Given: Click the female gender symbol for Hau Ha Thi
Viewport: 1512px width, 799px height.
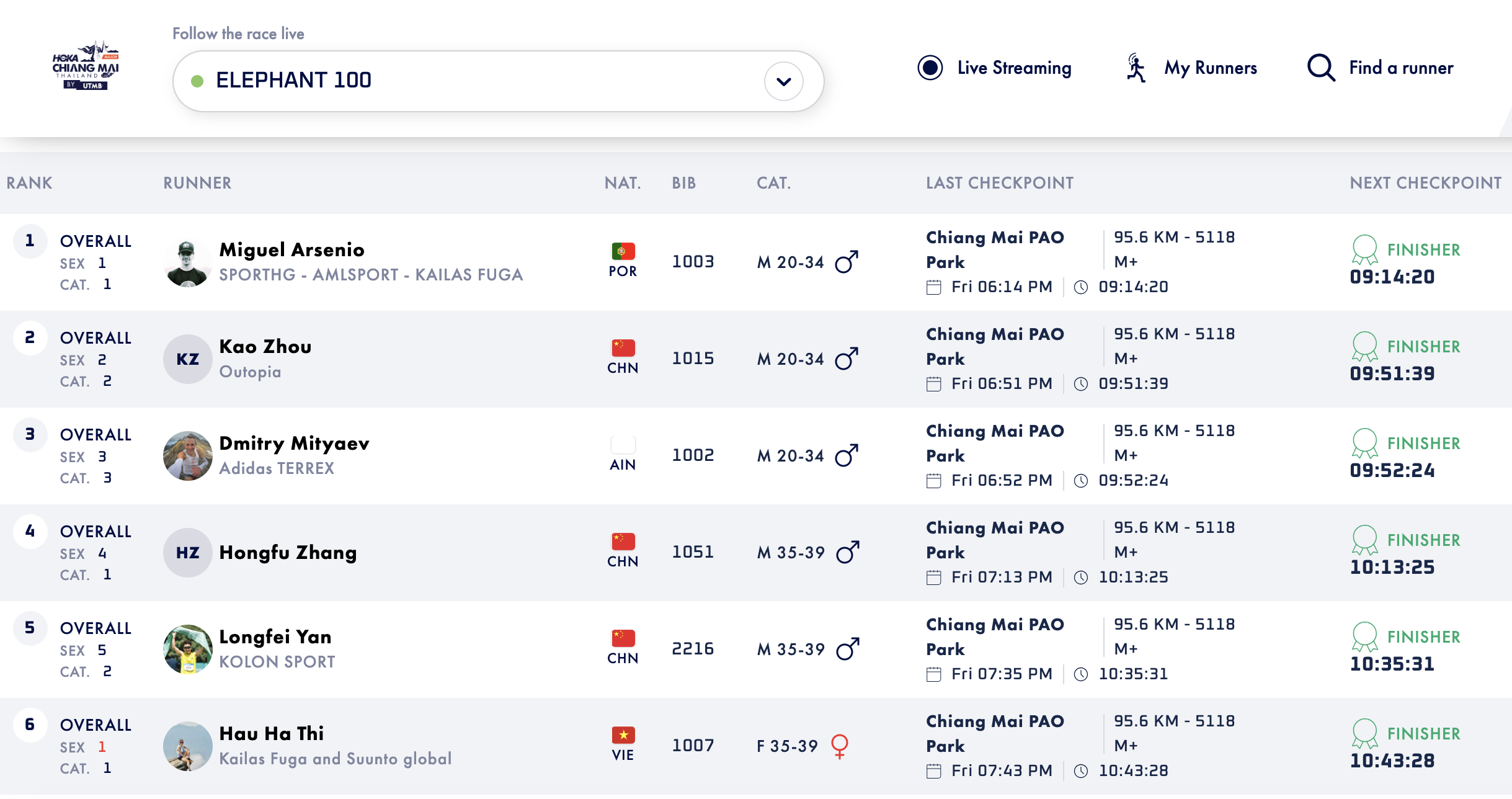Looking at the screenshot, I should [839, 746].
